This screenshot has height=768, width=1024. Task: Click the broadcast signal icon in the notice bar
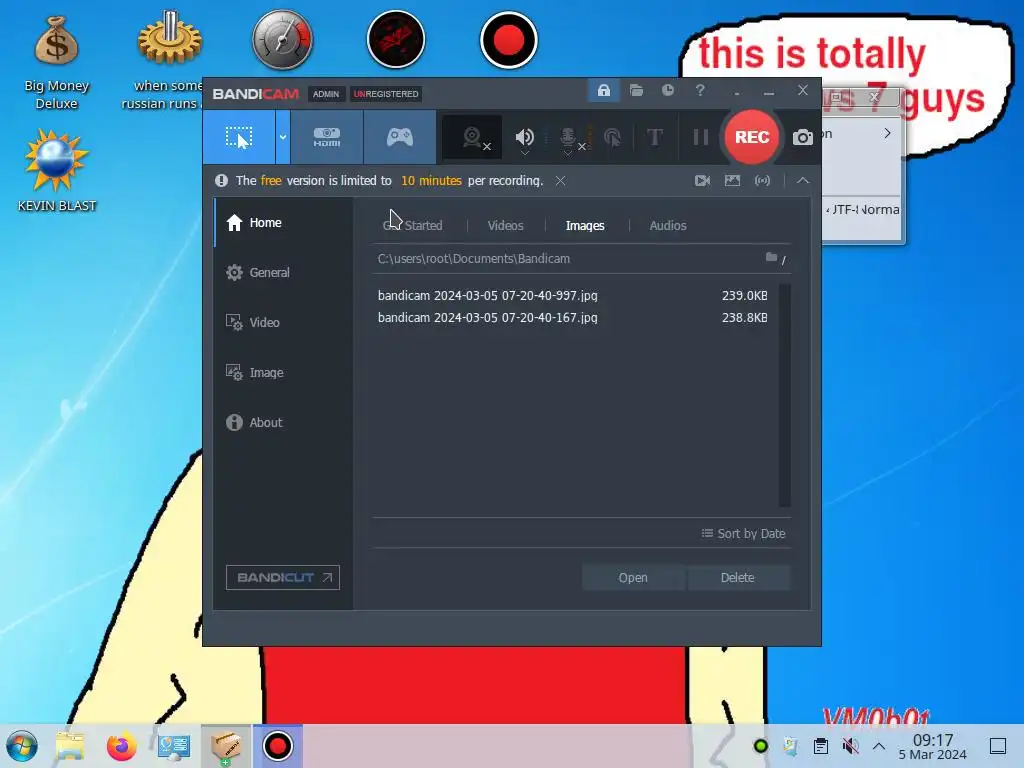[762, 181]
